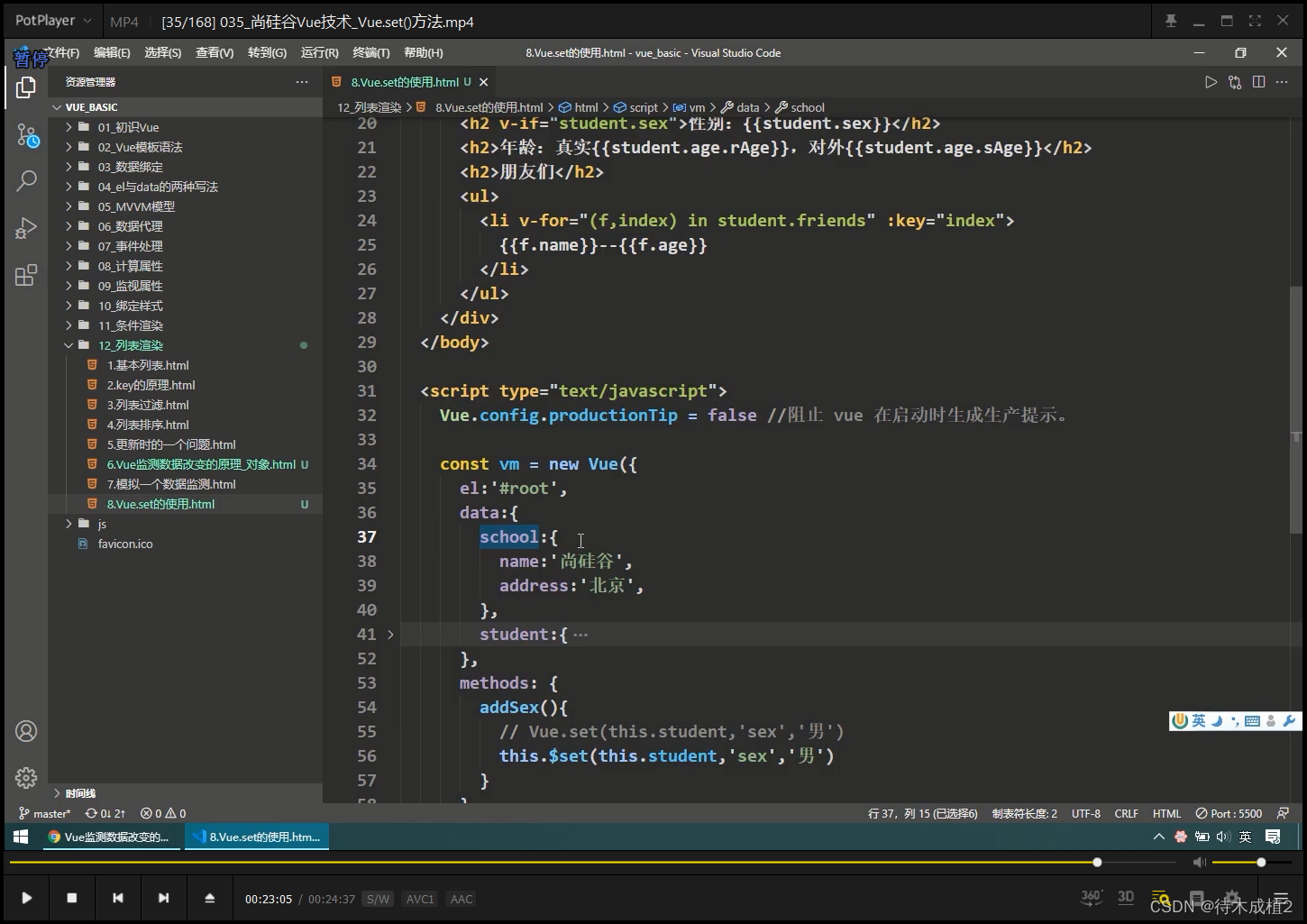The image size is (1307, 924).
Task: Open the 查看(V) menu
Action: 215,53
